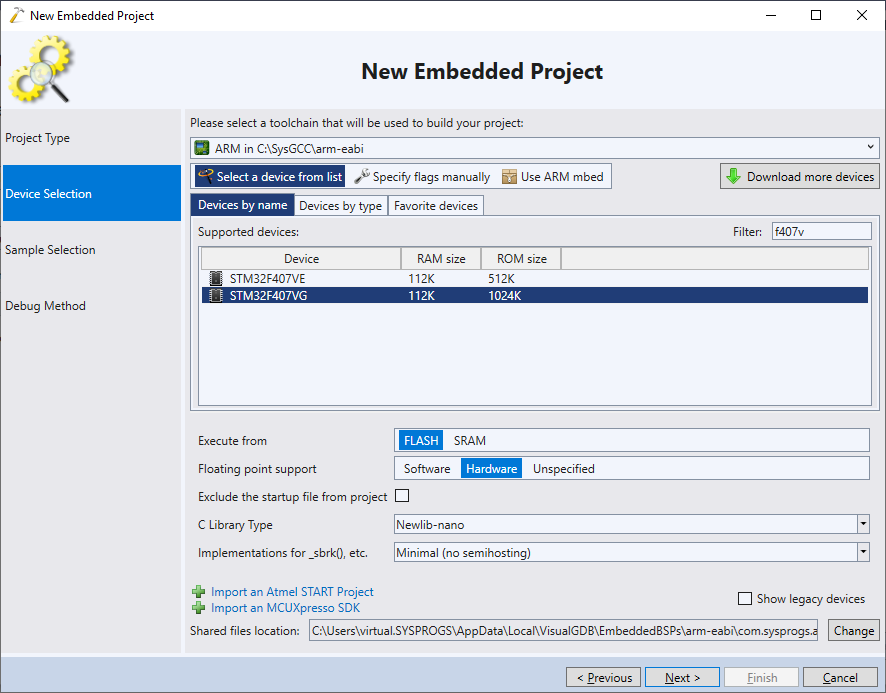Expand the _sbrk() implementations dropdown arrow
Viewport: 886px width, 693px height.
tap(863, 552)
